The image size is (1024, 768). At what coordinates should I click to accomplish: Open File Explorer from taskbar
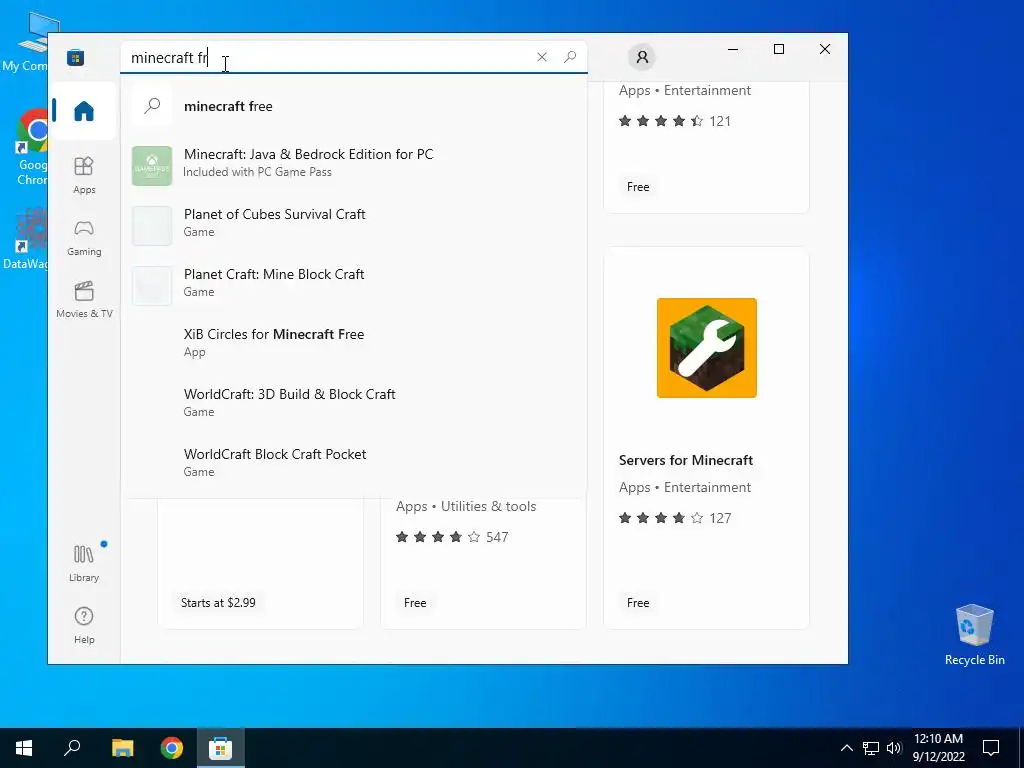[122, 748]
